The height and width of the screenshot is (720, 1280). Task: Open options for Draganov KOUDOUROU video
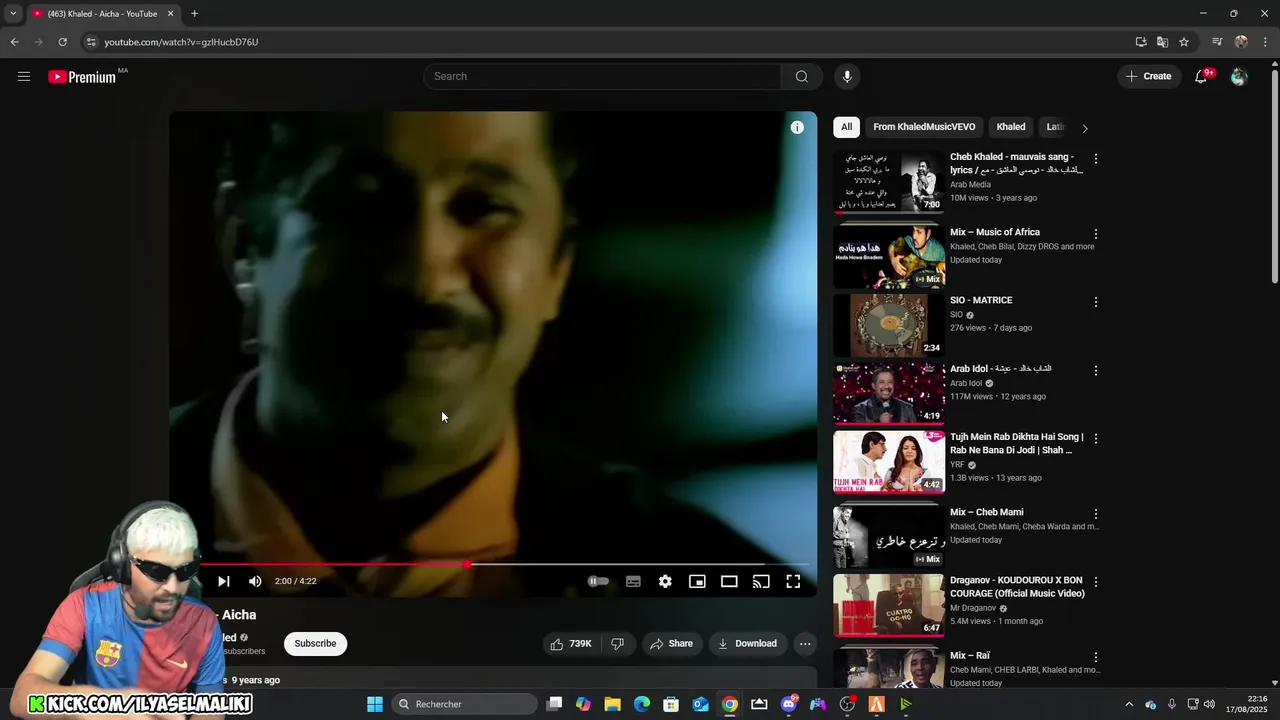click(x=1096, y=582)
